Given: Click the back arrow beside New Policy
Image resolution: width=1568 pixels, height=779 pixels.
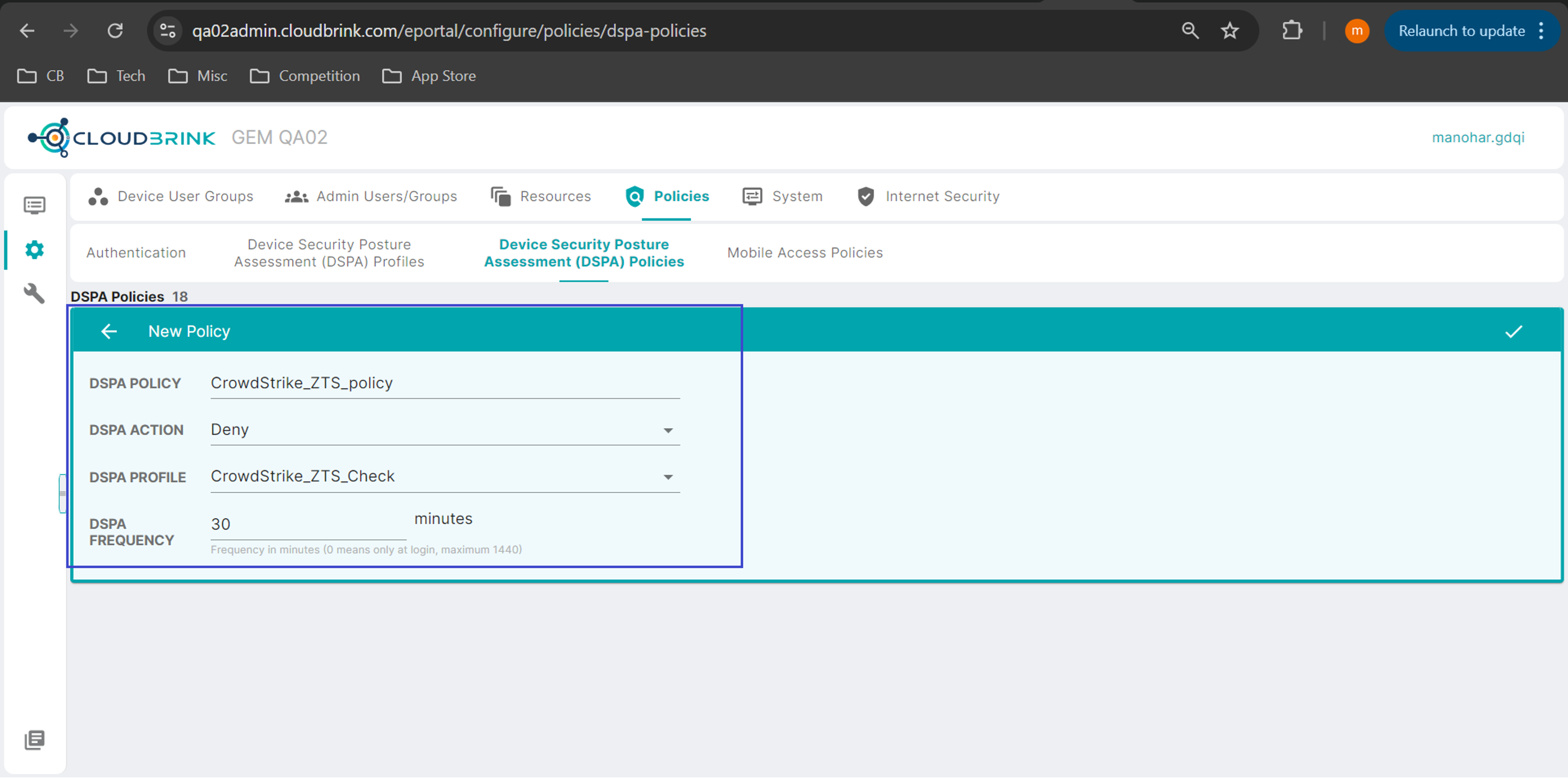Looking at the screenshot, I should (x=109, y=332).
